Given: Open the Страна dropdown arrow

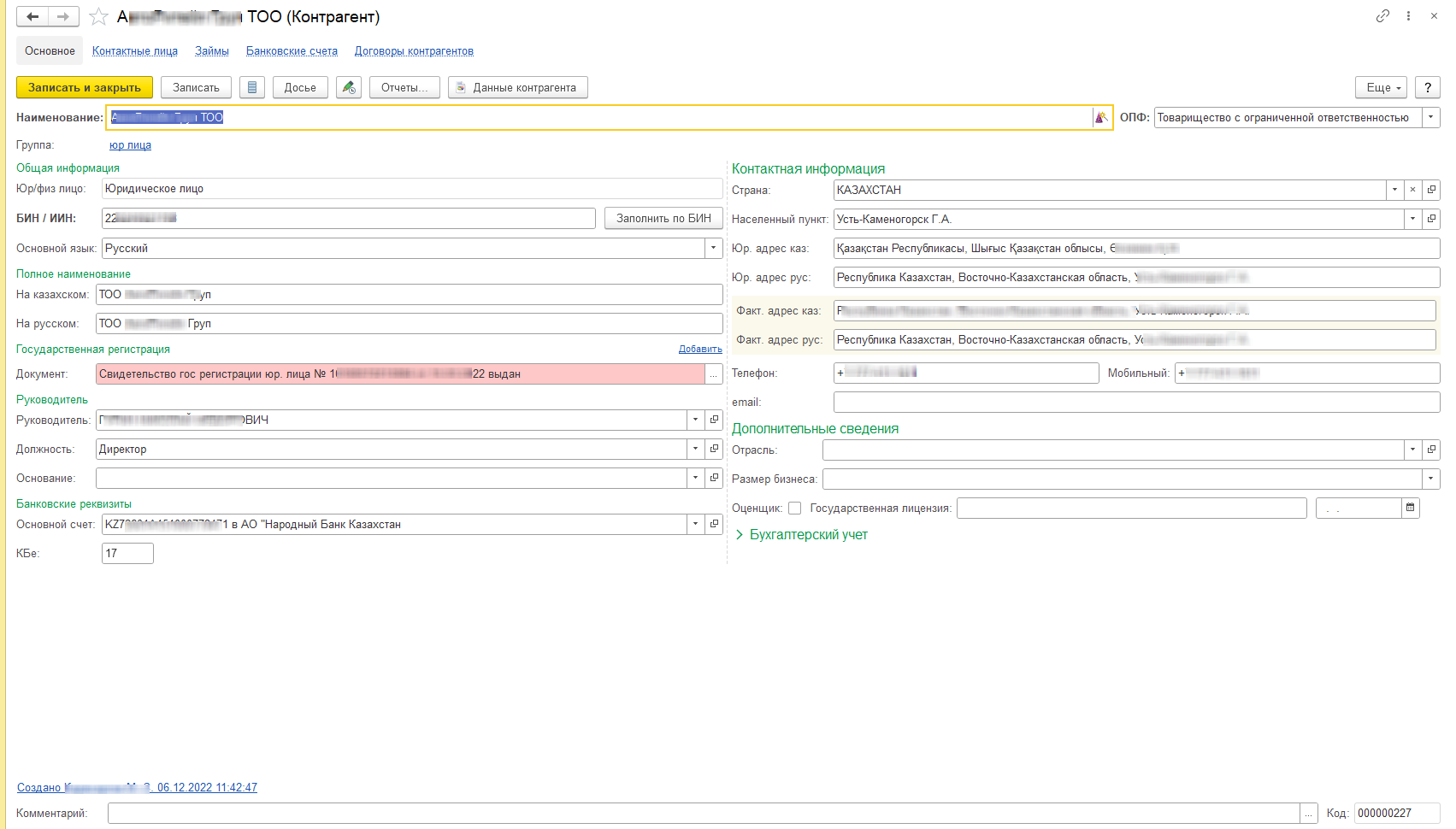Looking at the screenshot, I should point(1394,190).
